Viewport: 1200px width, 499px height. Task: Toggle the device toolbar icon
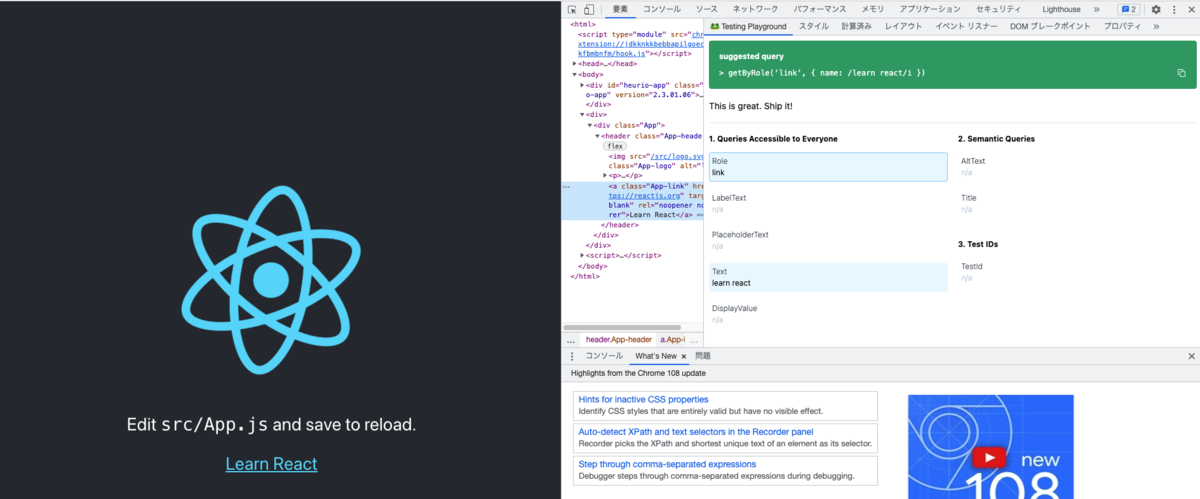[x=589, y=9]
